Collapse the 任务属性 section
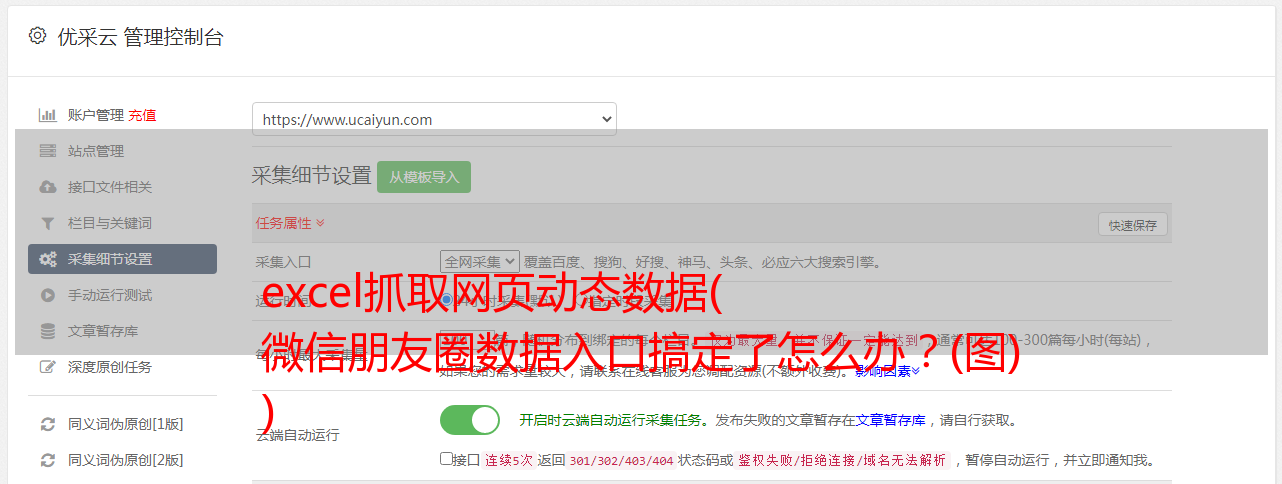The height and width of the screenshot is (484, 1282). point(290,223)
